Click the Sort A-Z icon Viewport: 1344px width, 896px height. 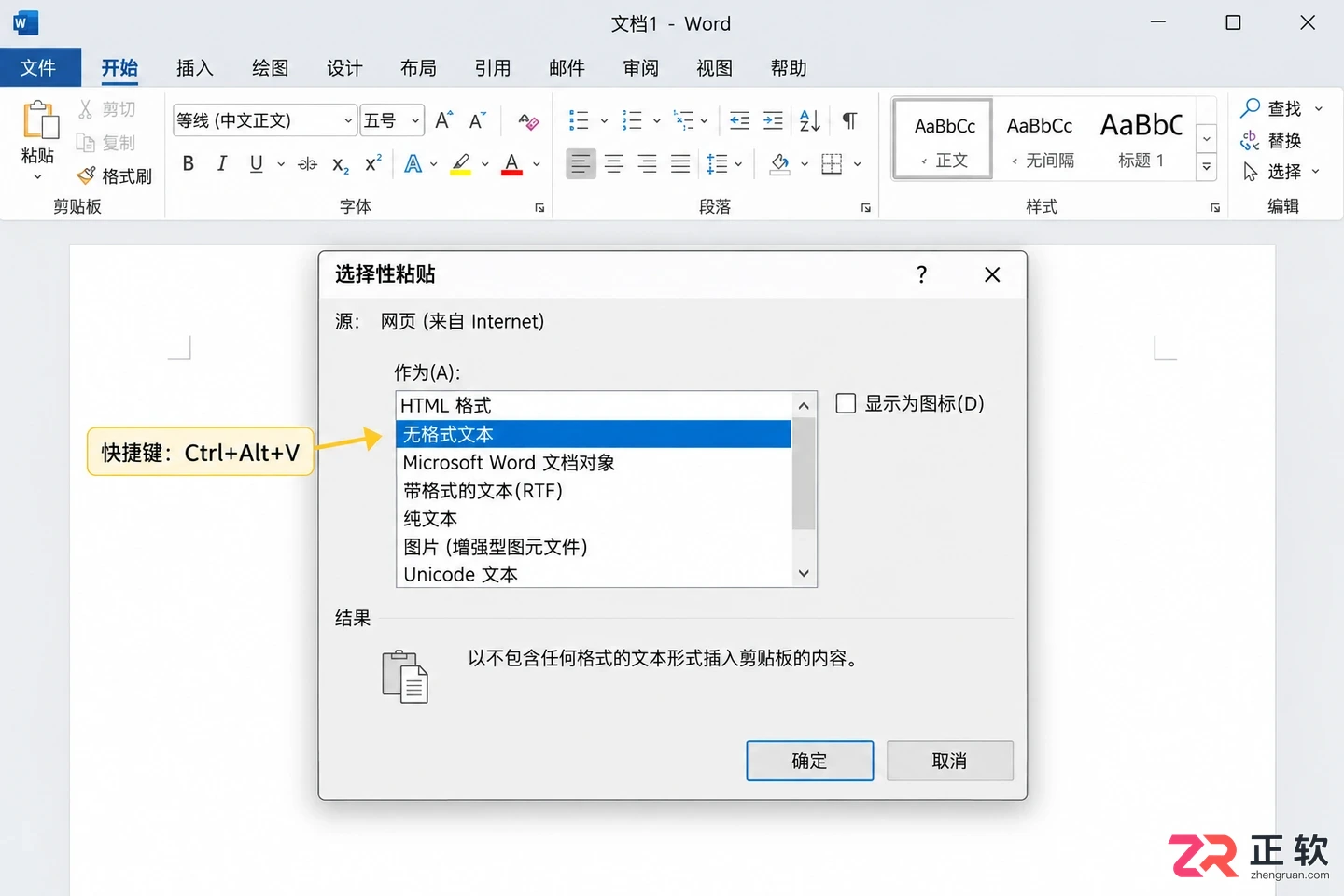pyautogui.click(x=809, y=120)
